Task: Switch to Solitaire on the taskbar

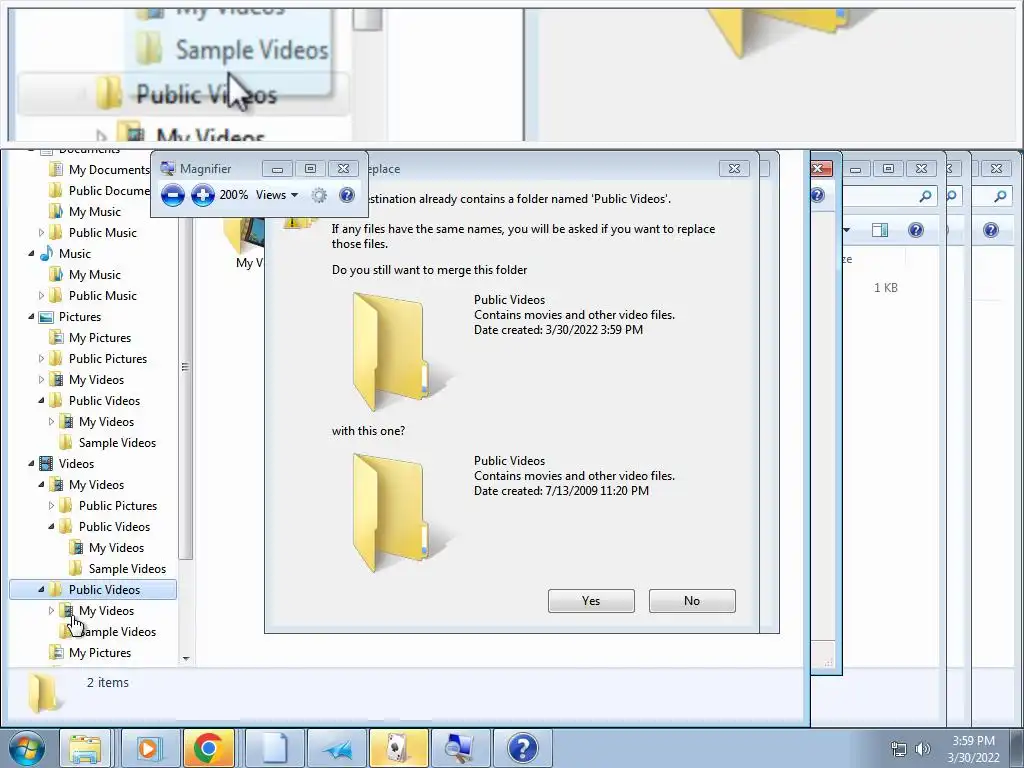Action: [x=398, y=748]
